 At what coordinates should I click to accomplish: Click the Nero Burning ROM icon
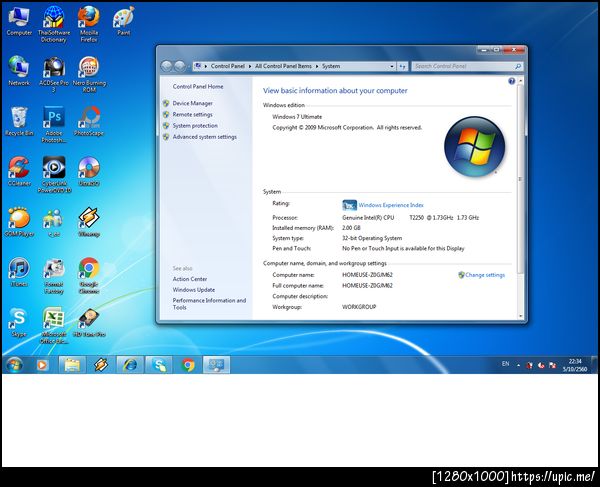(89, 75)
